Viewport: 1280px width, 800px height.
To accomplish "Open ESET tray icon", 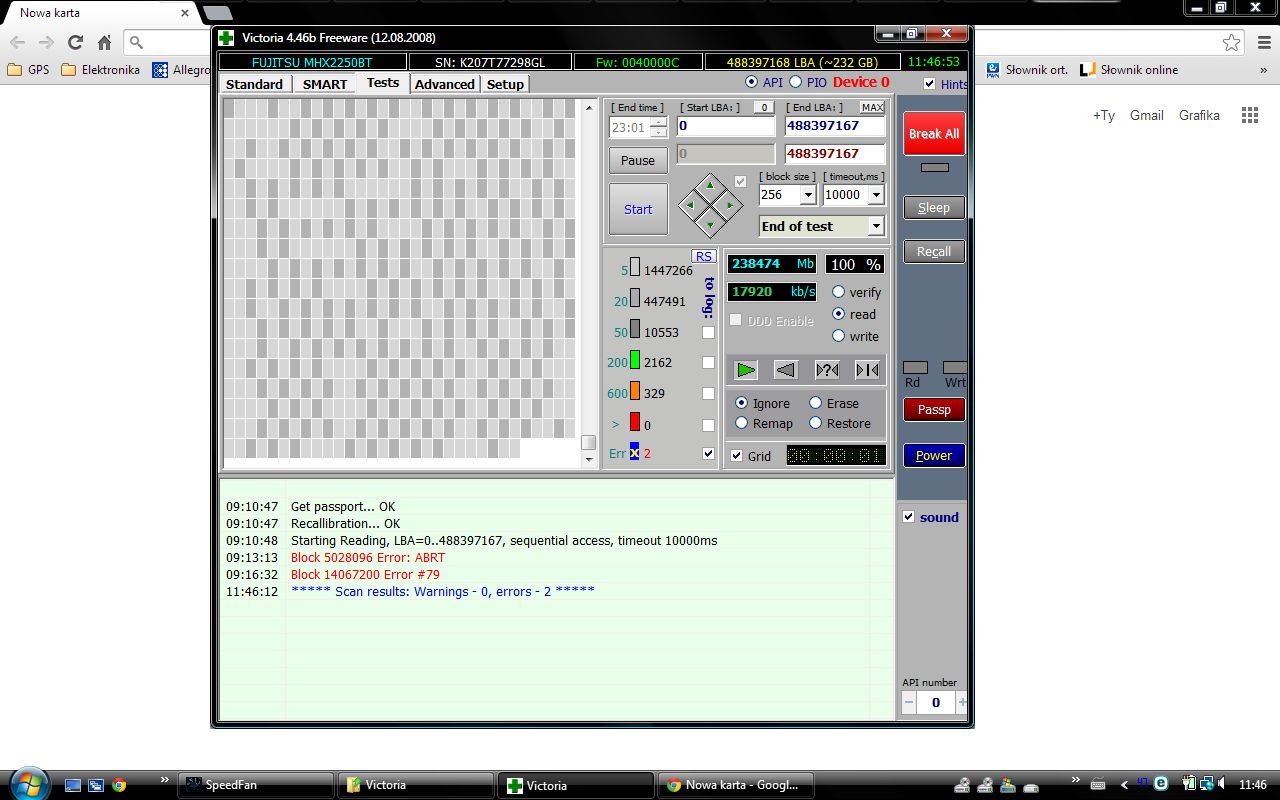I will pyautogui.click(x=1161, y=784).
